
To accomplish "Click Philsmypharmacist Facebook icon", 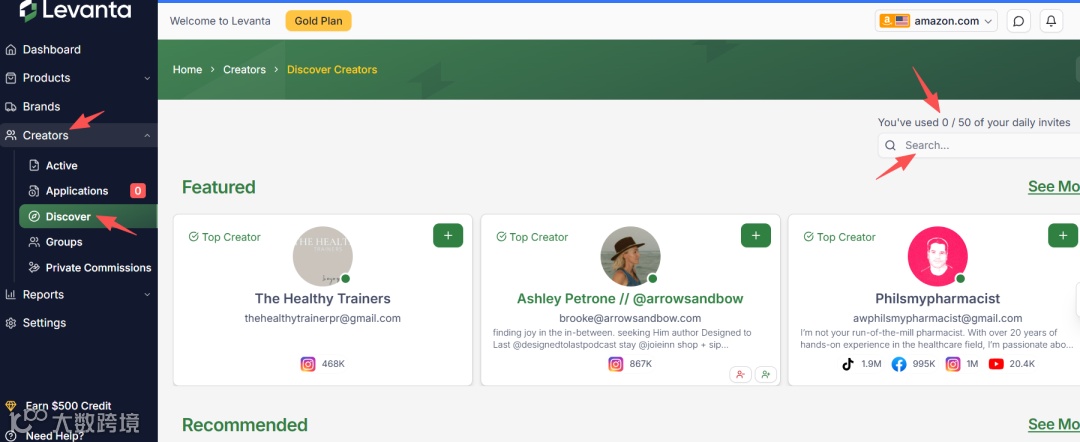I will click(899, 364).
